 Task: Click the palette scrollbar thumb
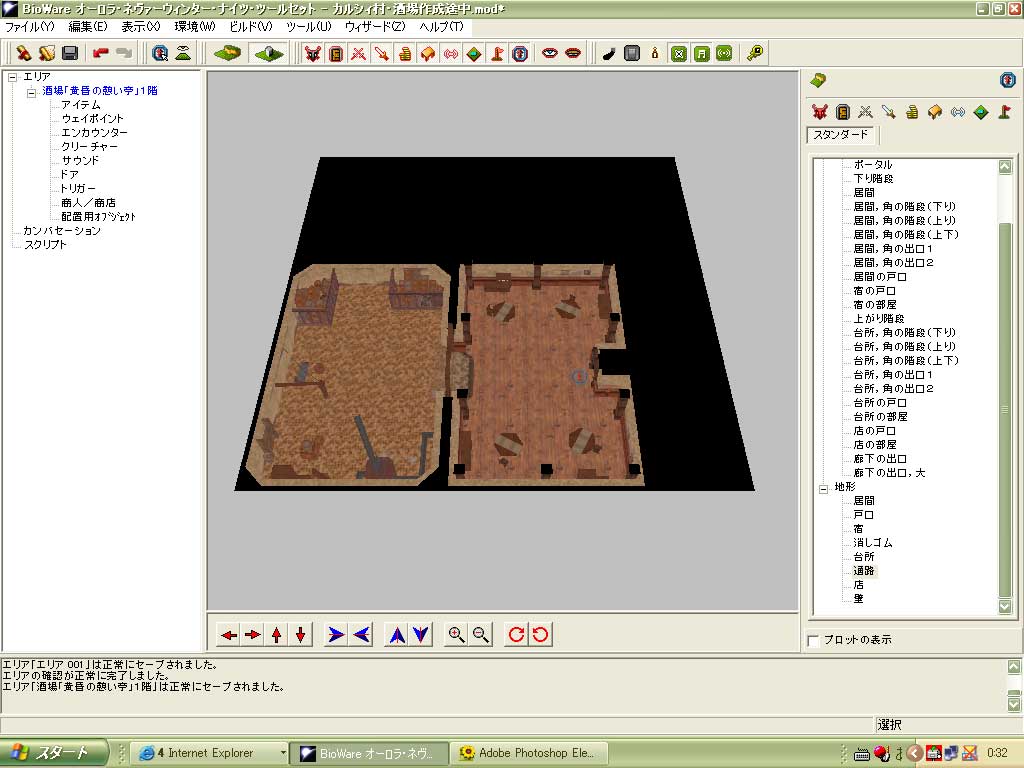click(1005, 410)
